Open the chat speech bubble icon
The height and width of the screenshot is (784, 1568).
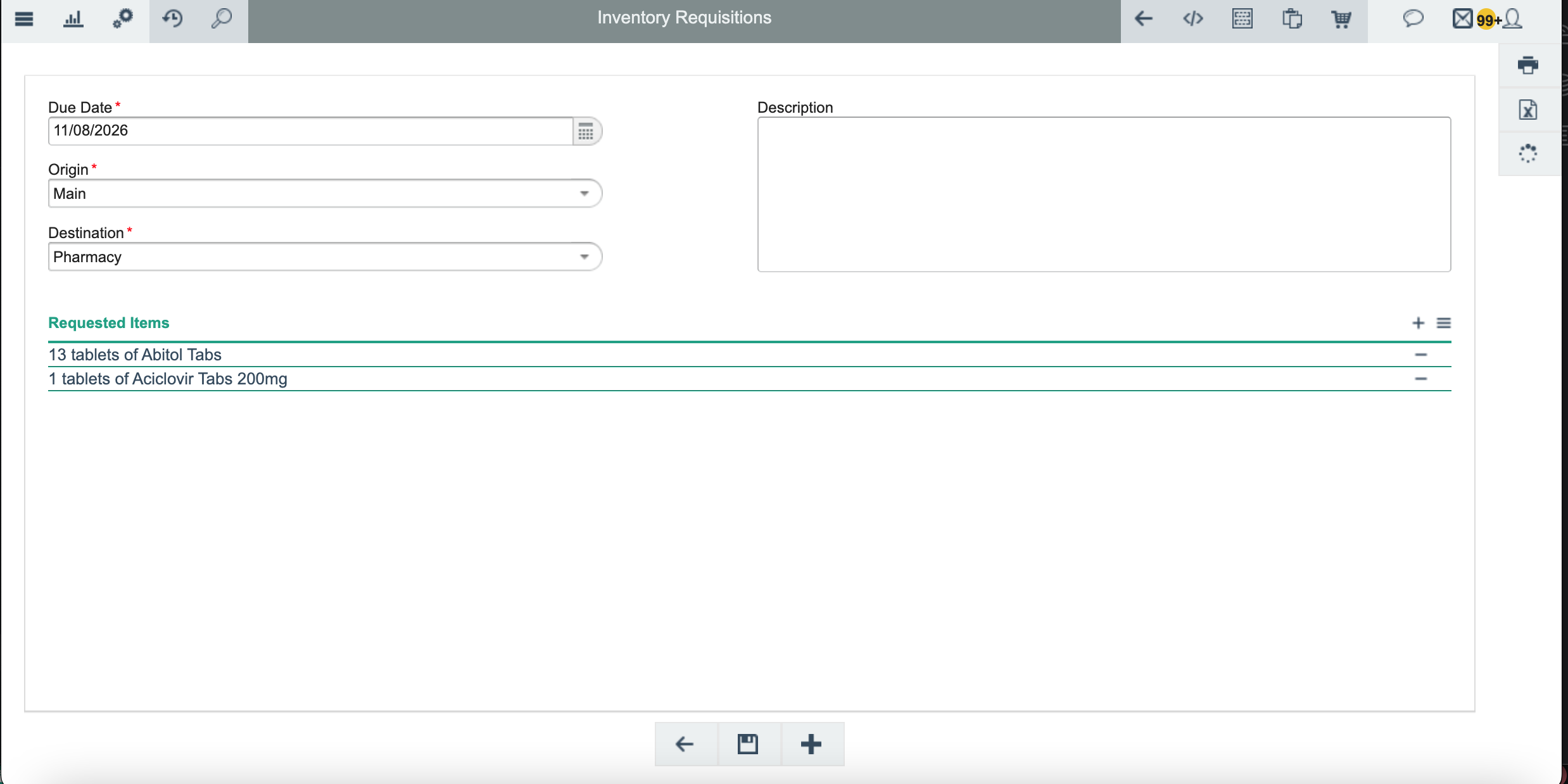(1413, 19)
